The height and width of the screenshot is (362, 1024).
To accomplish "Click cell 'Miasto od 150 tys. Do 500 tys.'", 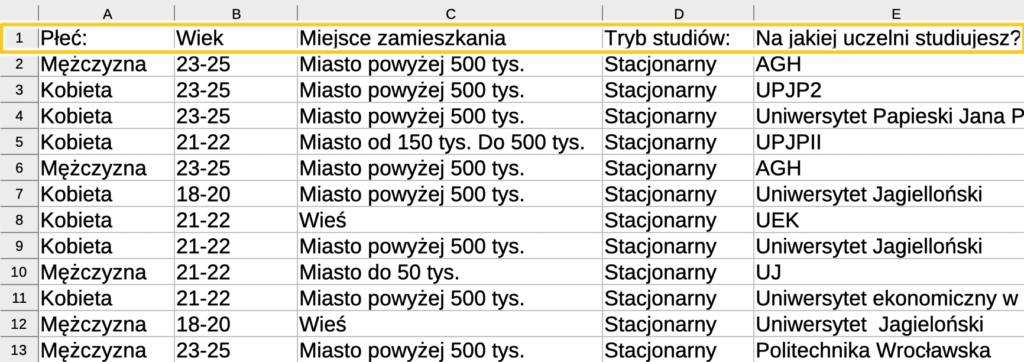I will click(449, 142).
